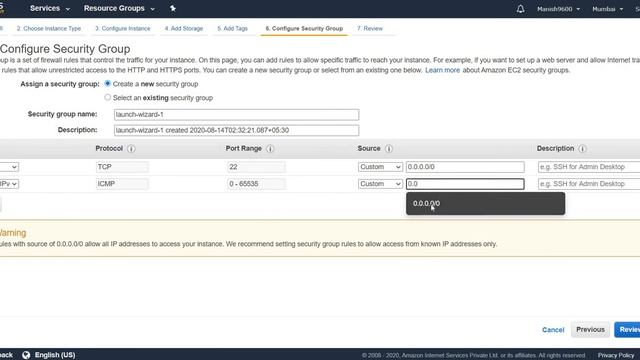Click the port range value 22
640x360 pixels.
point(256,167)
